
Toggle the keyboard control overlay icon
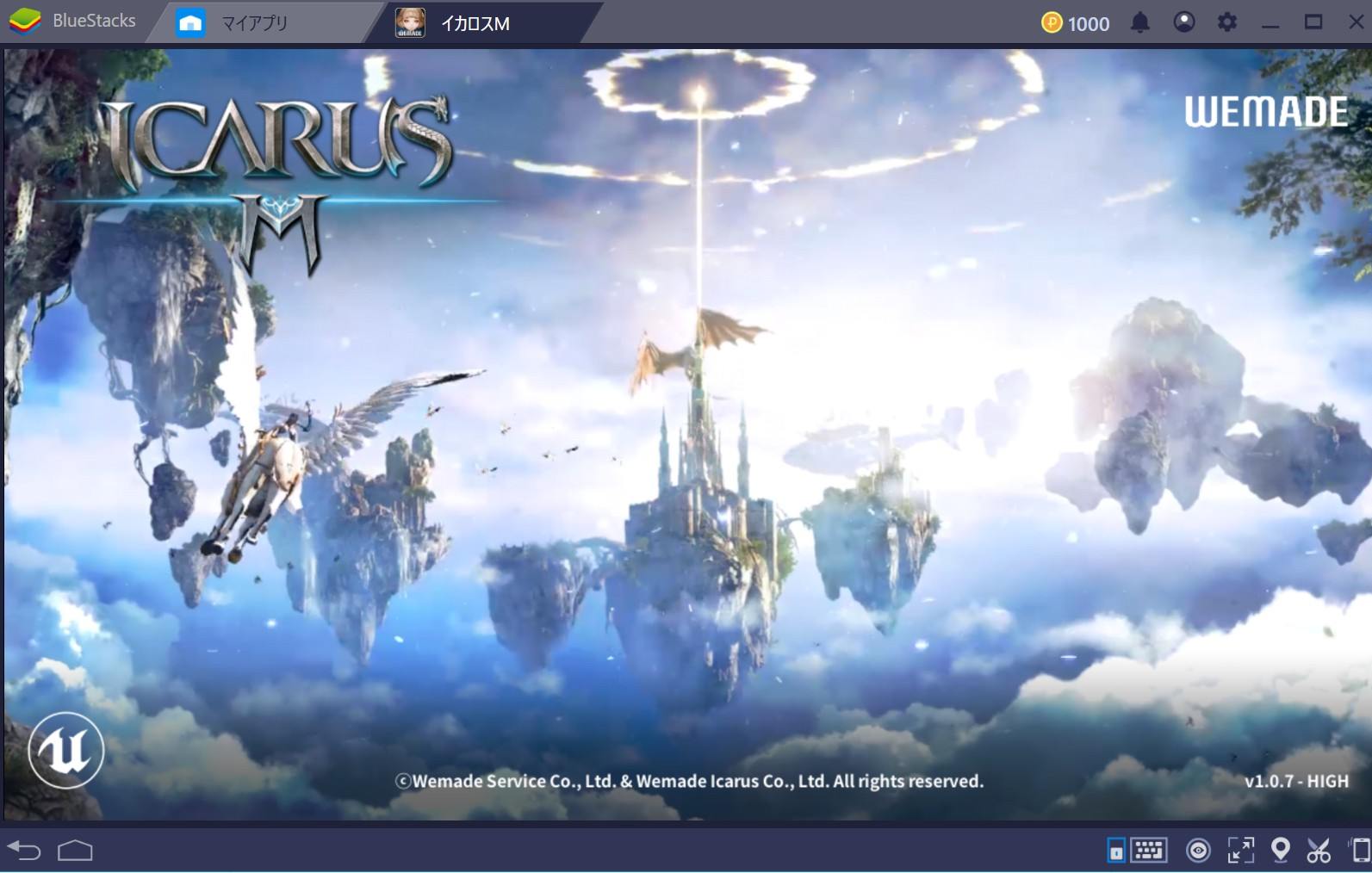[x=1116, y=851]
